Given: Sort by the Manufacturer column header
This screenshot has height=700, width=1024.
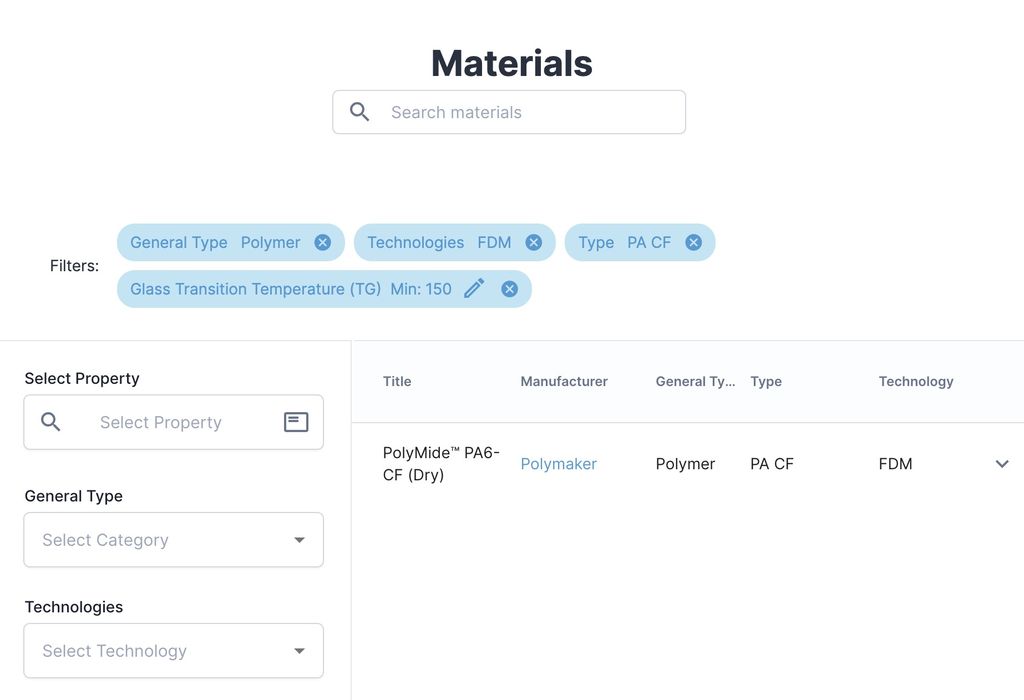Looking at the screenshot, I should 564,381.
